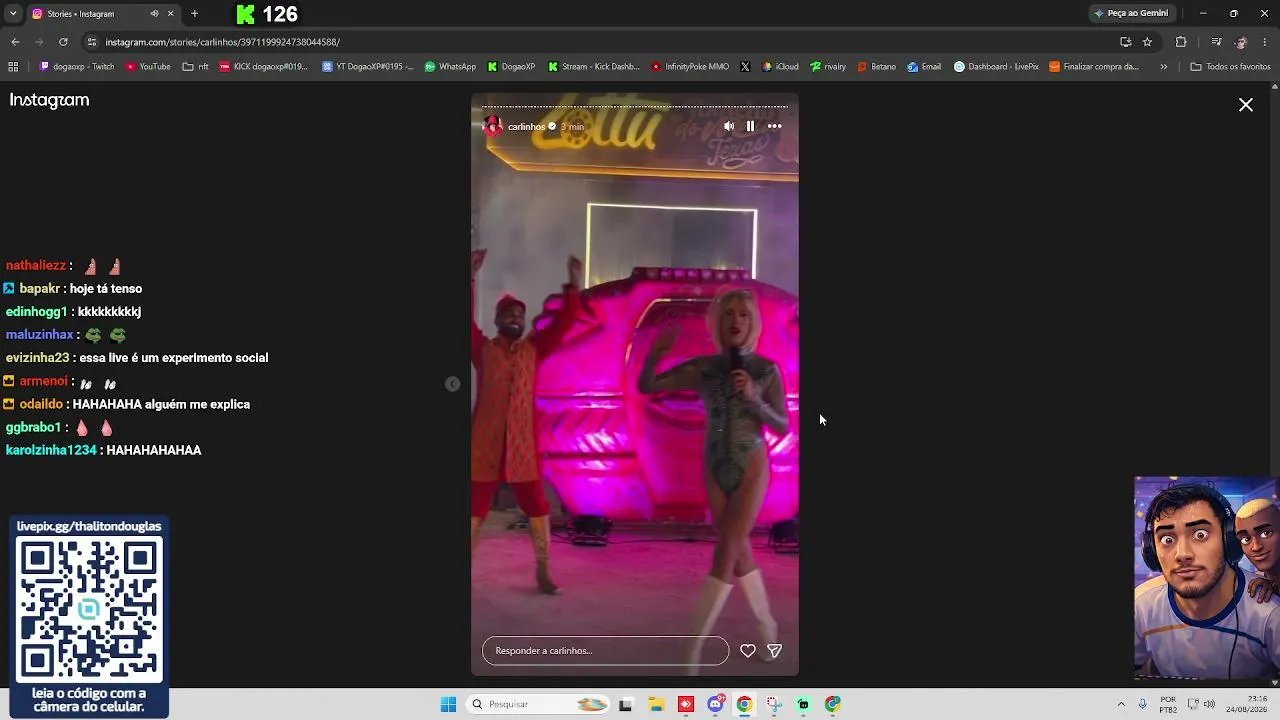1280x720 pixels.
Task: Open the Snipping Tool on the taskbar
Action: point(774,704)
